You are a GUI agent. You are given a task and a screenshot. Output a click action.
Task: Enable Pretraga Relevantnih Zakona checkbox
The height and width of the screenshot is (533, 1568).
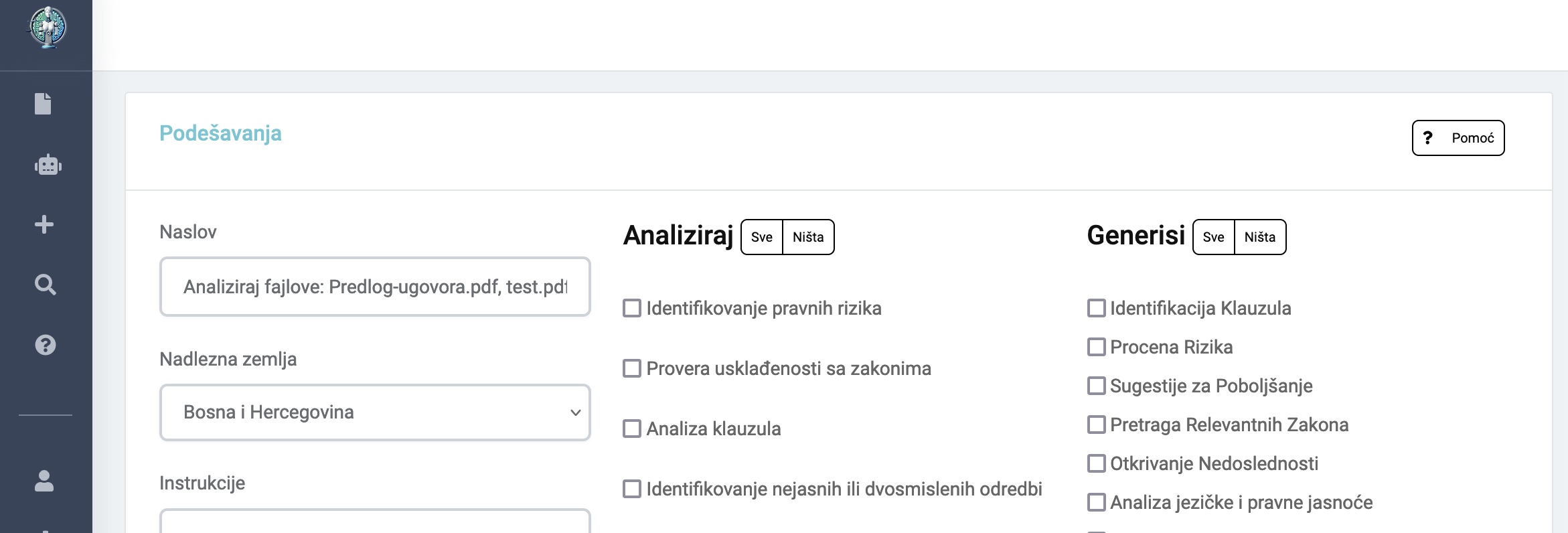pos(1096,425)
